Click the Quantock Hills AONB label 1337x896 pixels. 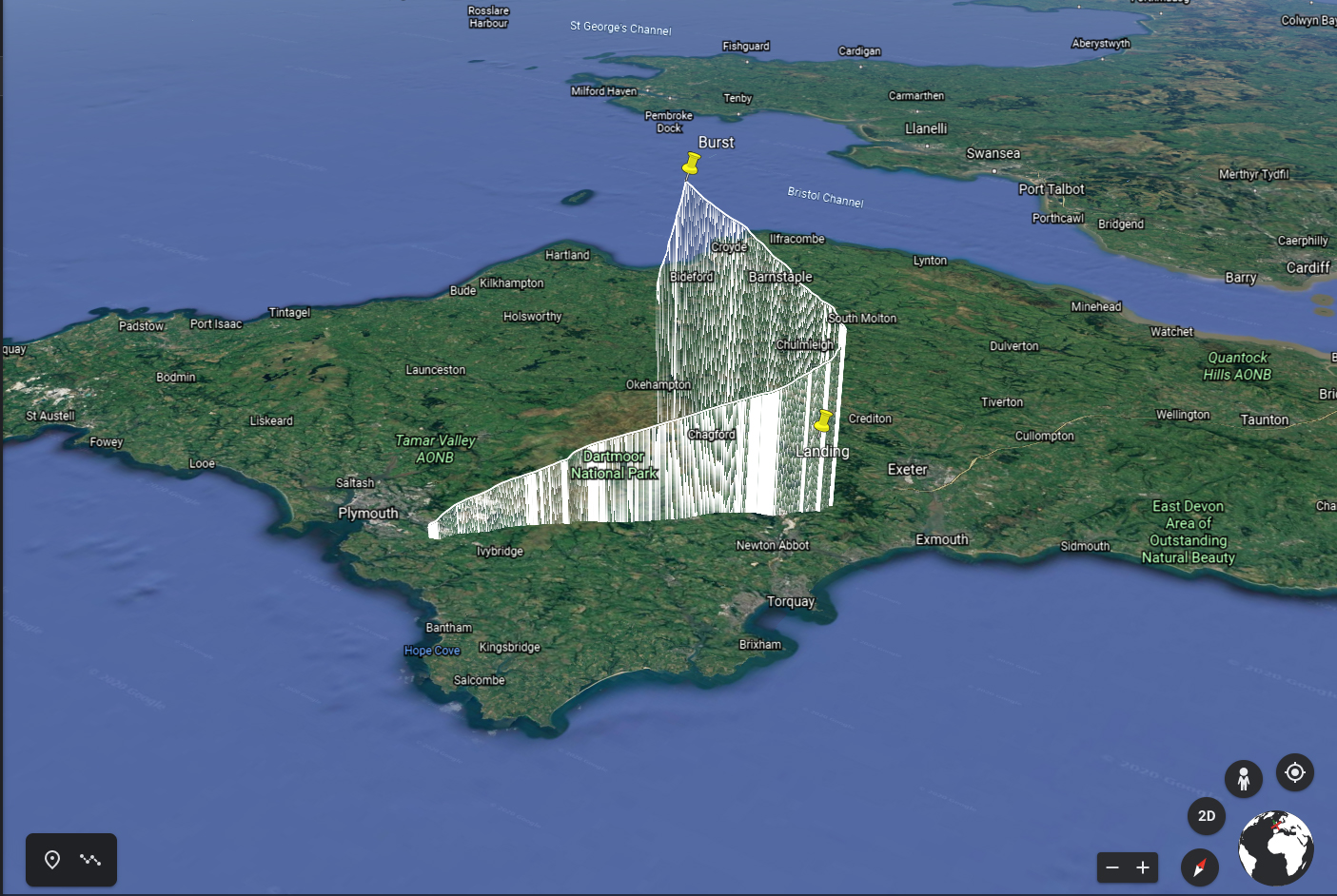point(1237,366)
